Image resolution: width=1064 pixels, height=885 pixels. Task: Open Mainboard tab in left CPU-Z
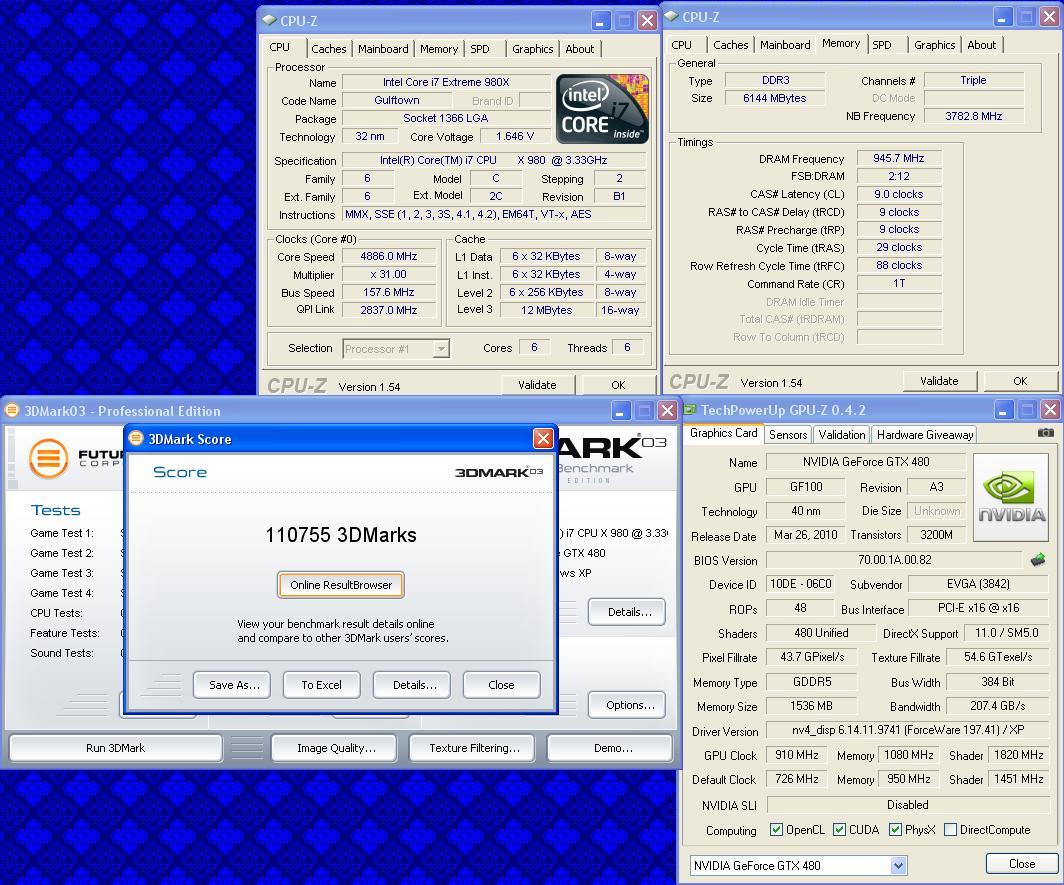[383, 49]
